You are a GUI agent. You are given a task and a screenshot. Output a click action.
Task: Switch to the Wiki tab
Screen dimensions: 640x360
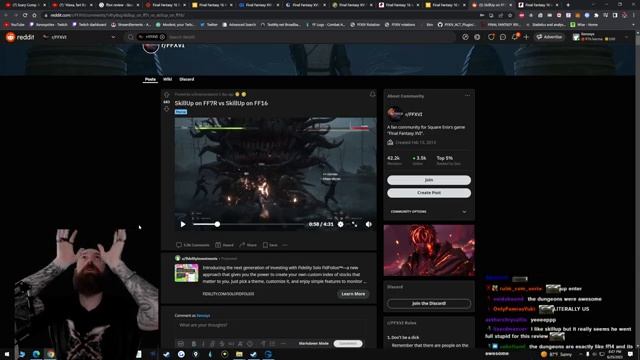[x=167, y=79]
